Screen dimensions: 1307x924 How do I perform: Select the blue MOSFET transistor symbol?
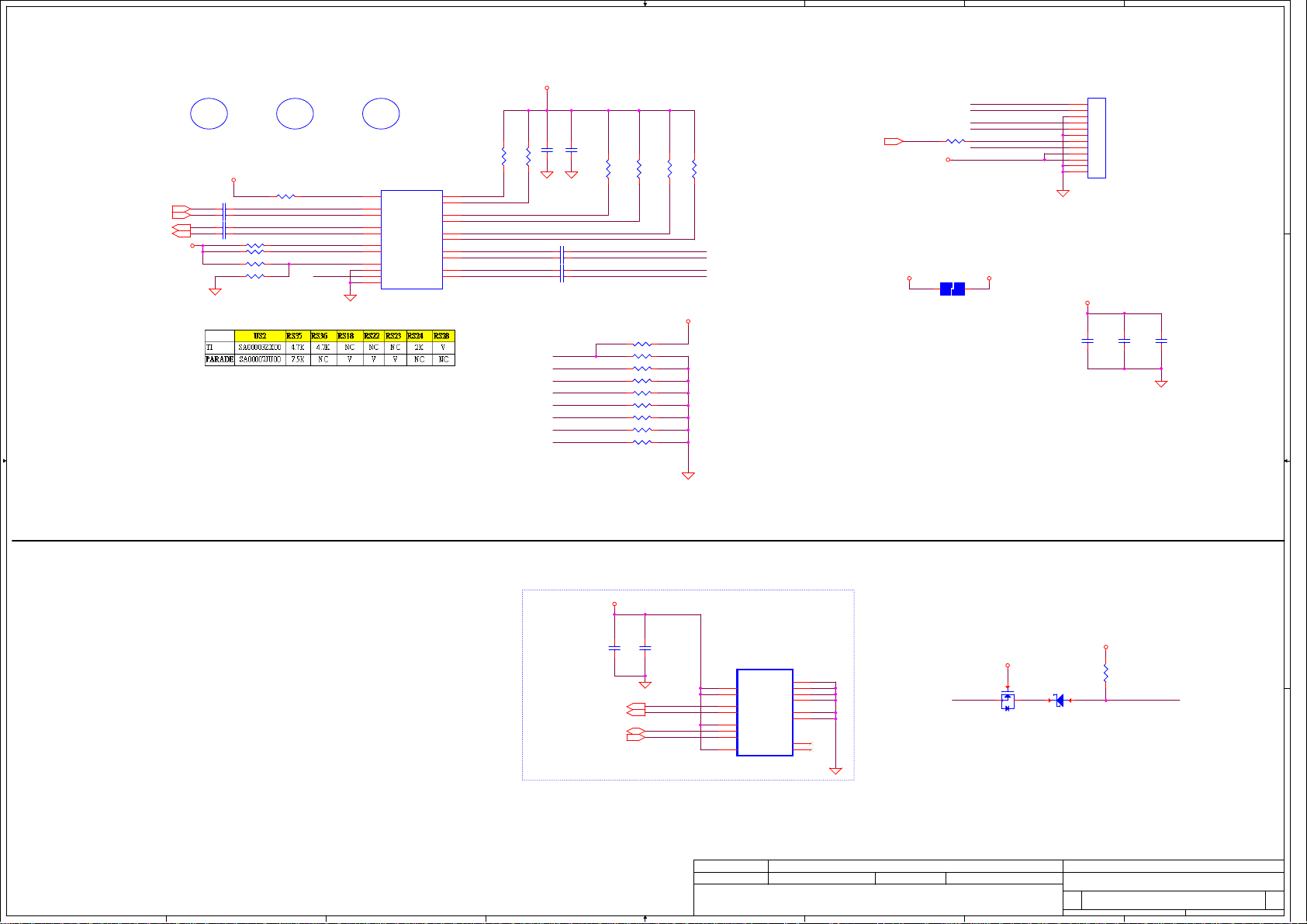point(1008,701)
